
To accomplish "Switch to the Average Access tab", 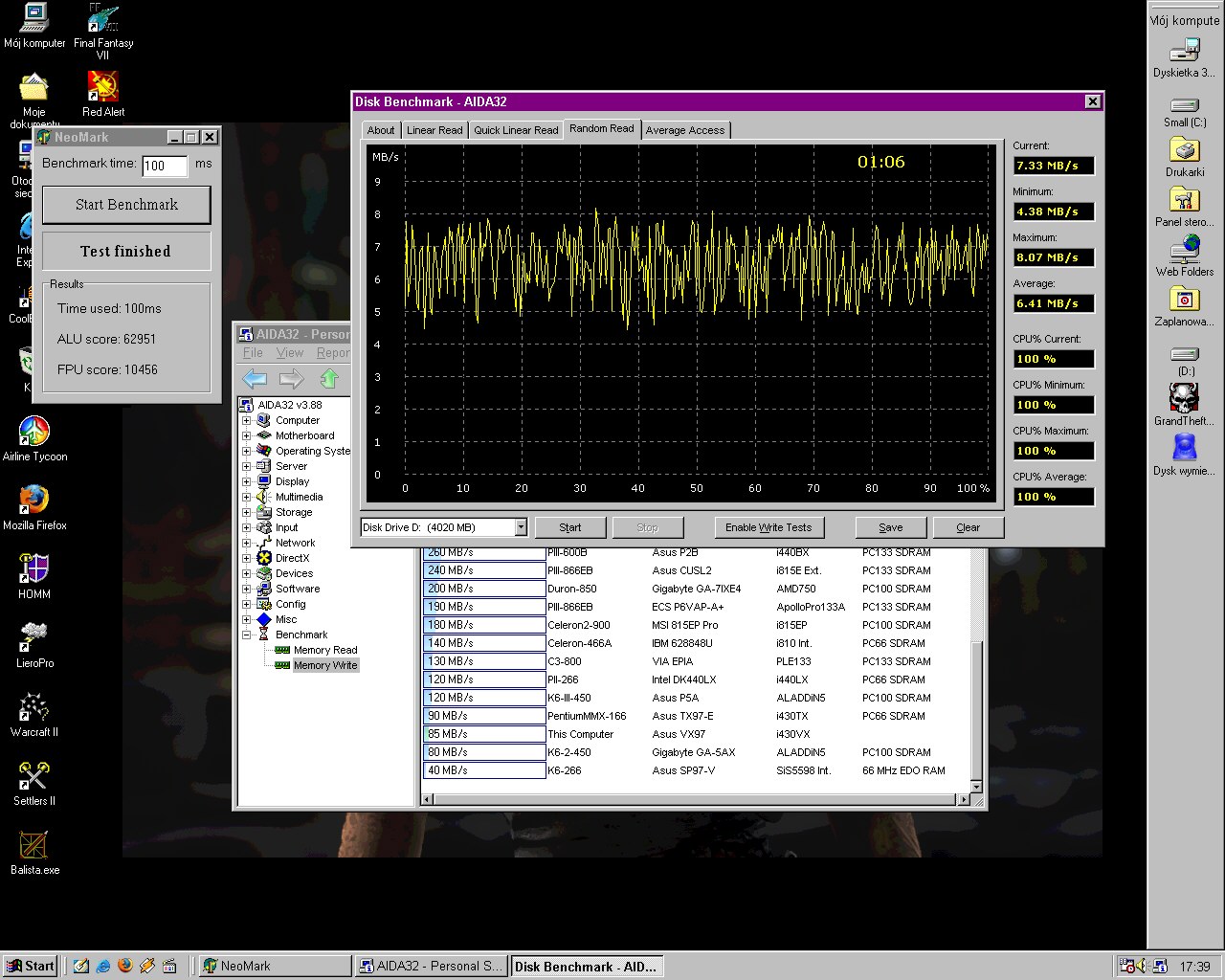I will (685, 130).
